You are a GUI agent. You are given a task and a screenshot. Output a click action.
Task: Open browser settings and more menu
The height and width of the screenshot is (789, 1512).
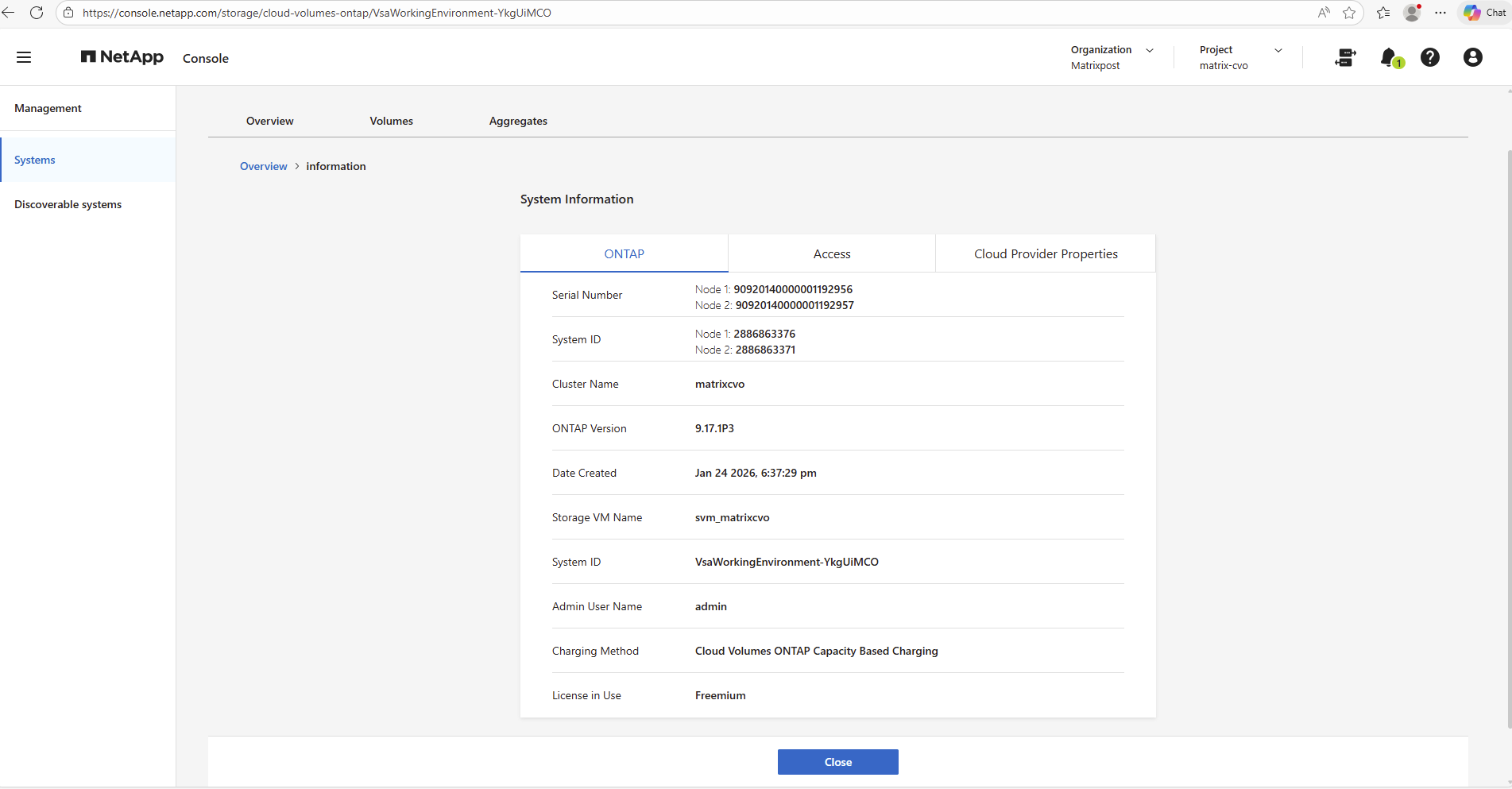1440,13
